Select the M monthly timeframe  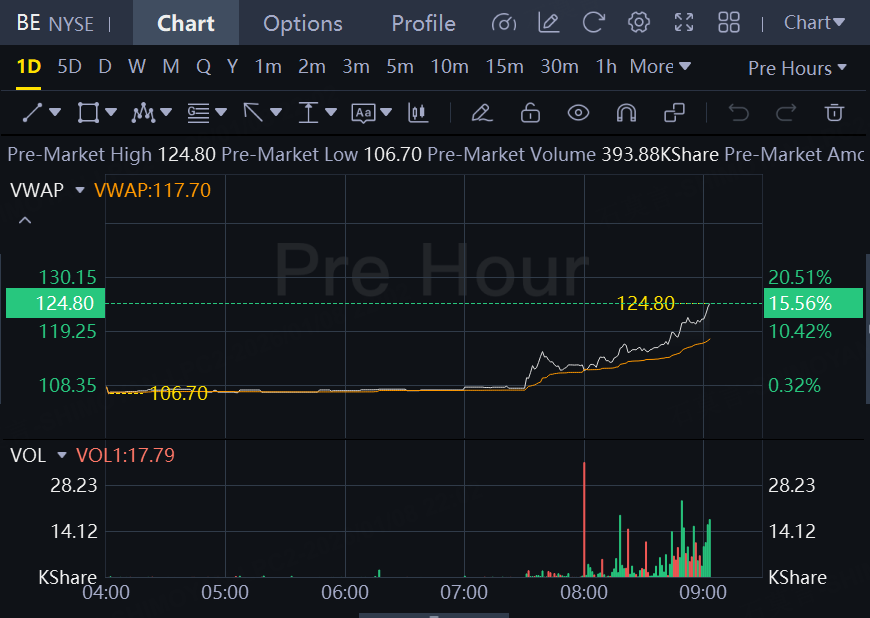171,67
